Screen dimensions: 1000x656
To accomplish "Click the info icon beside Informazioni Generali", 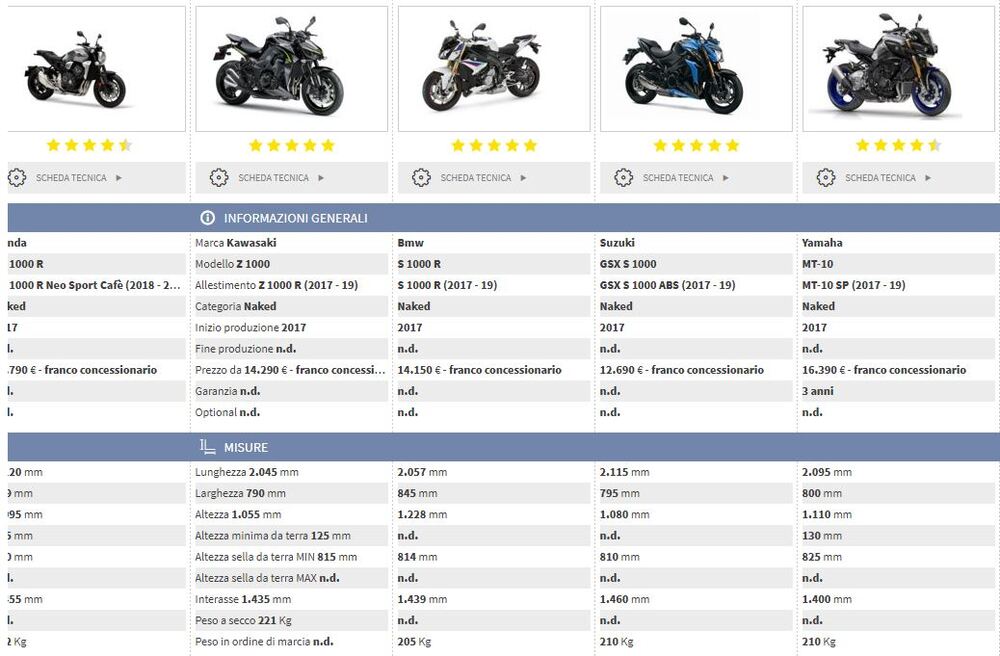I will 207,218.
